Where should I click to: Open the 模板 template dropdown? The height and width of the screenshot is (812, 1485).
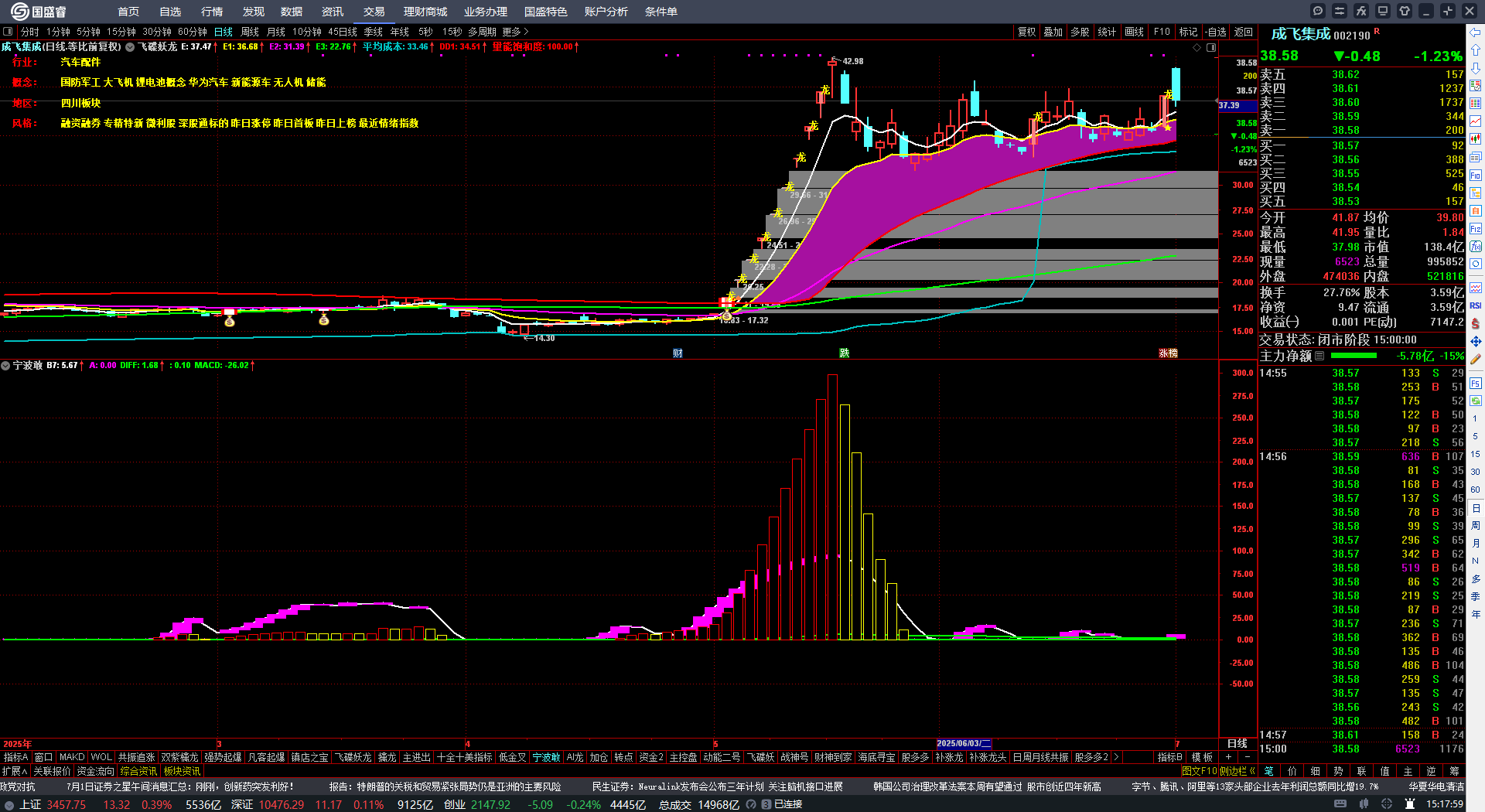pyautogui.click(x=1202, y=757)
